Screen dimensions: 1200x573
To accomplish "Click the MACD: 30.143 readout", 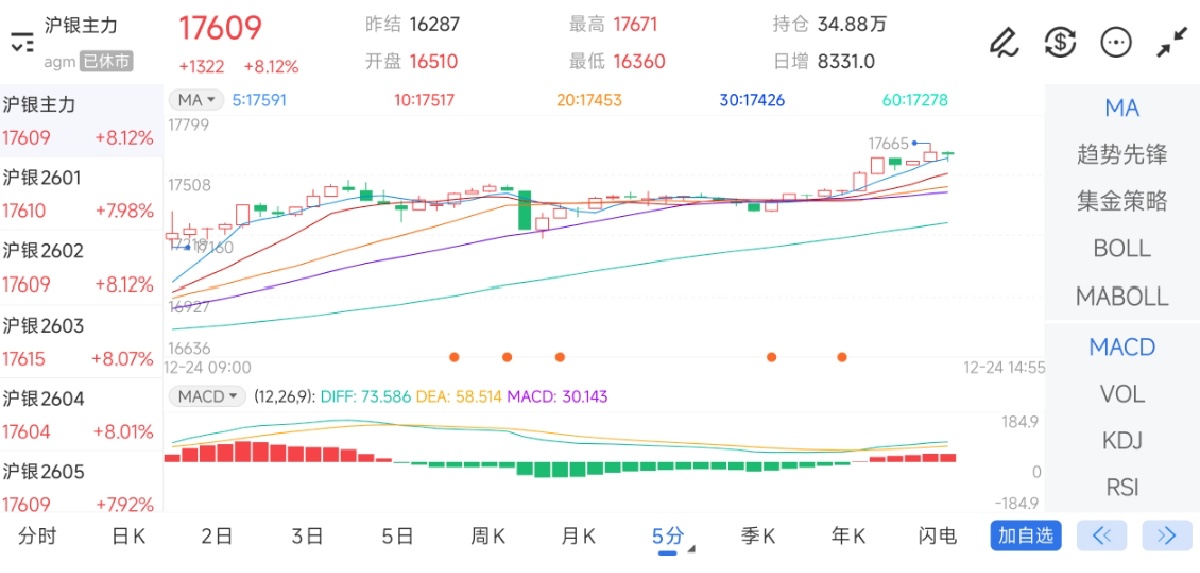I will click(x=557, y=397).
